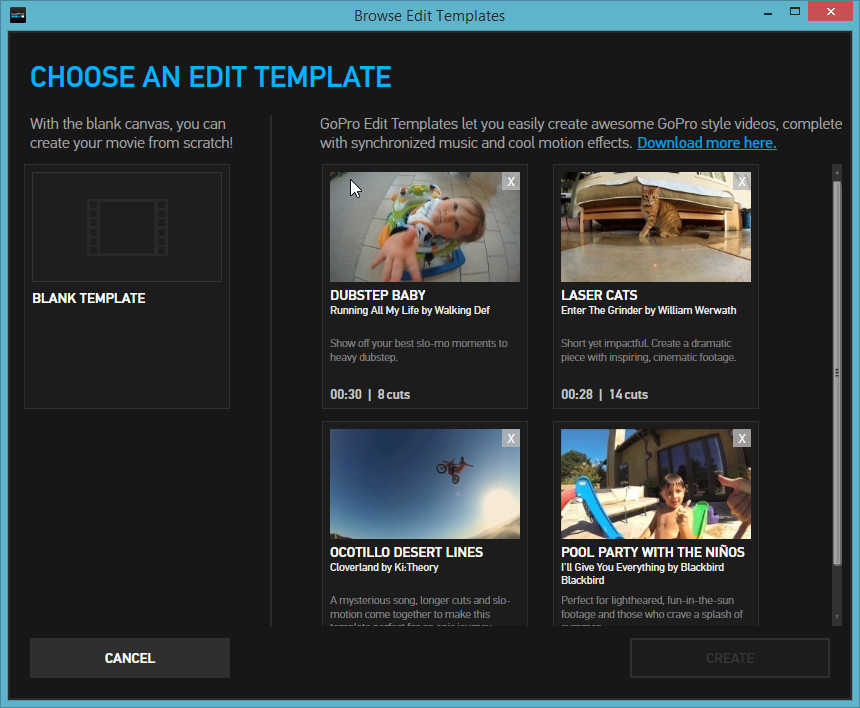Screen dimensions: 860x708
Task: Select the blank template filmstrip icon
Action: (x=127, y=227)
